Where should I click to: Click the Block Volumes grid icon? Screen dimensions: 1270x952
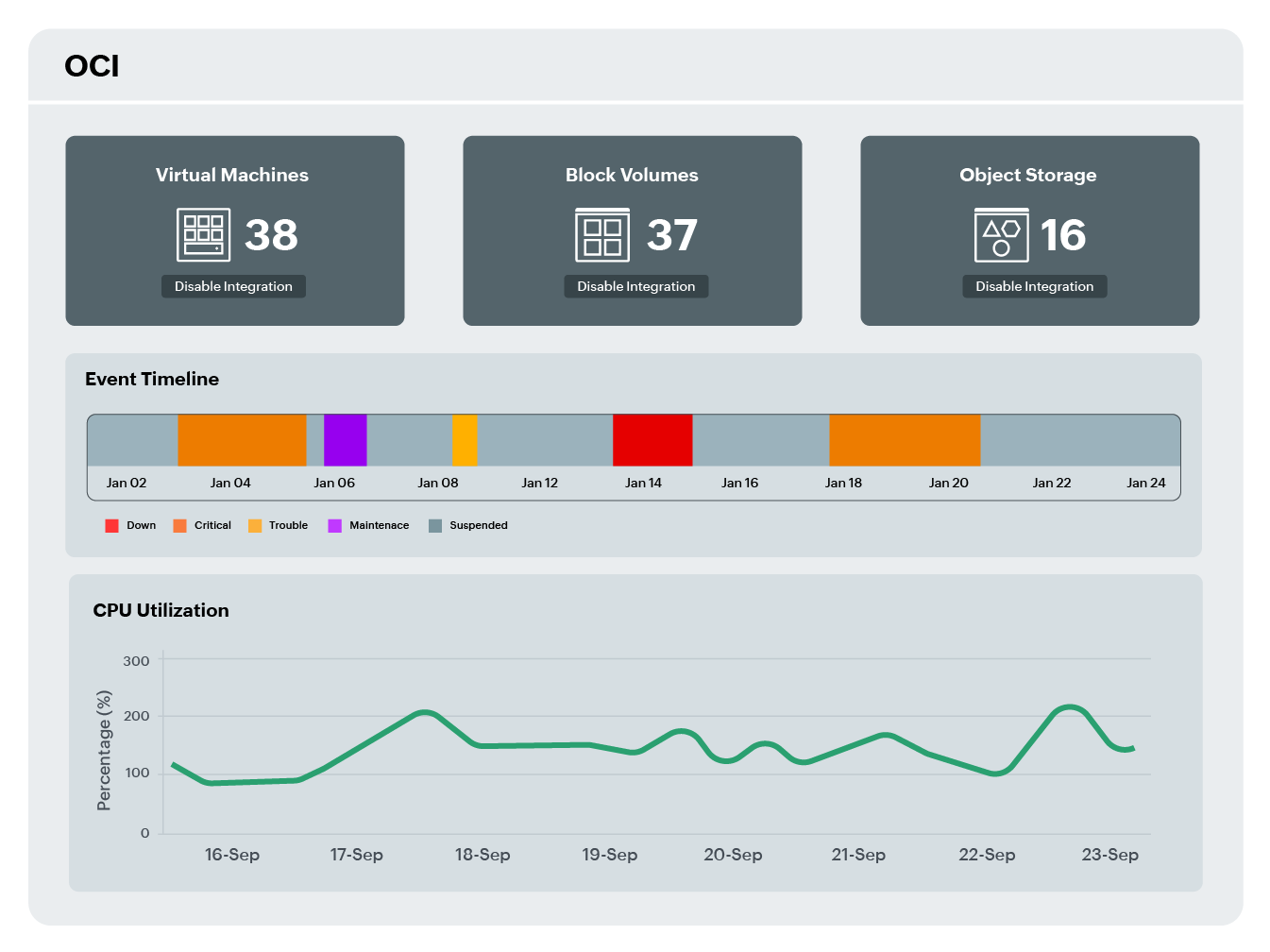pos(602,234)
